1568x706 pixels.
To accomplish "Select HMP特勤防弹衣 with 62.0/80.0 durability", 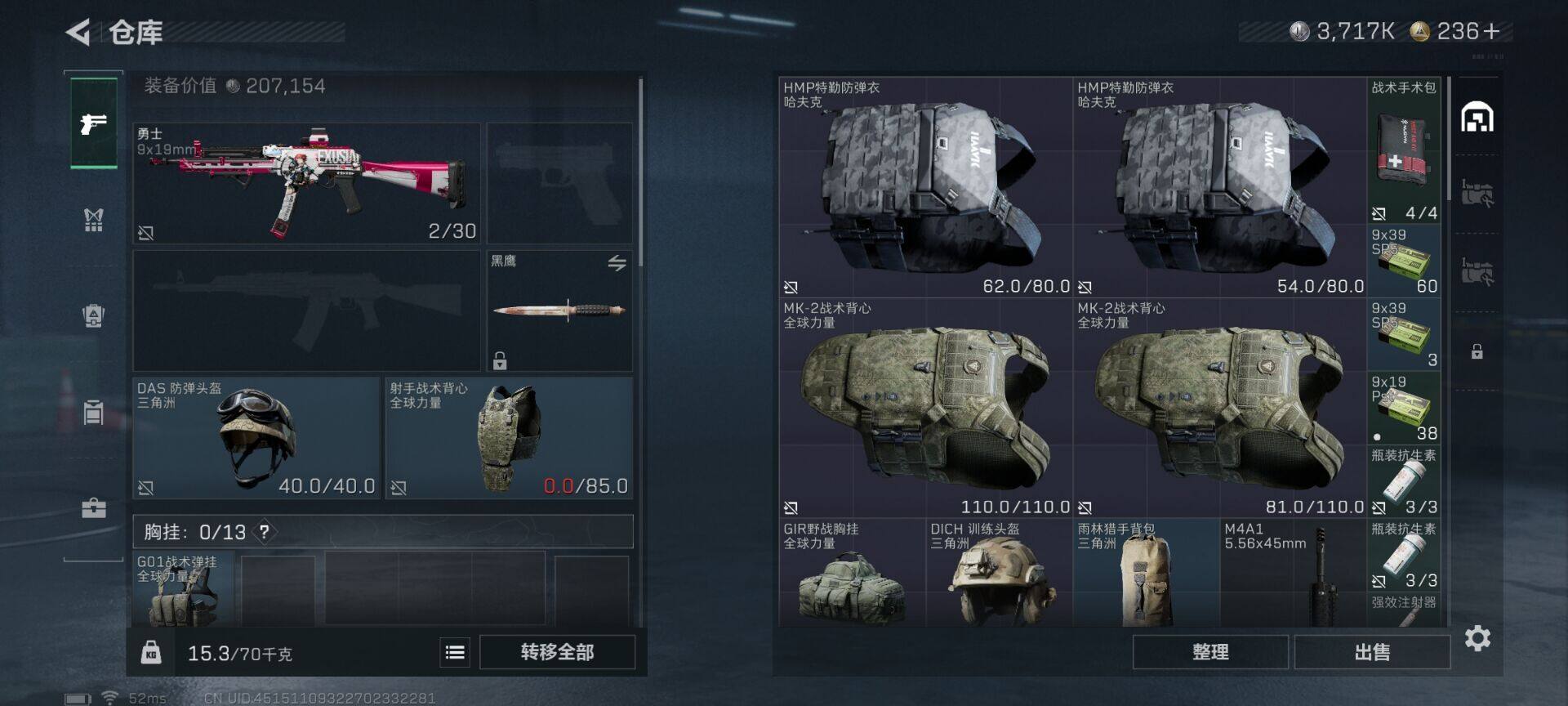I will click(x=926, y=187).
